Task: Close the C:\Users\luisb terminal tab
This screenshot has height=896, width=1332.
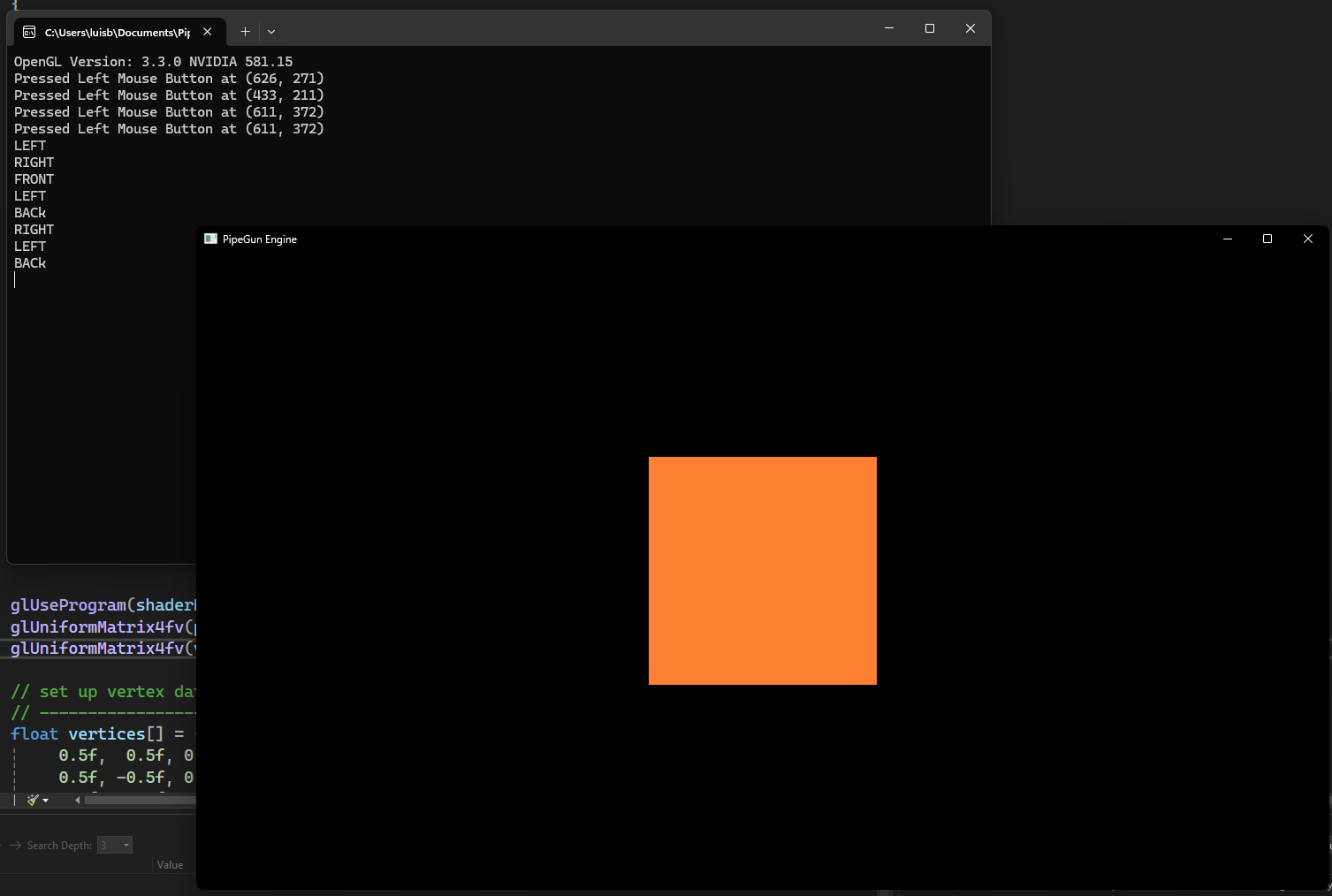Action: coord(207,32)
